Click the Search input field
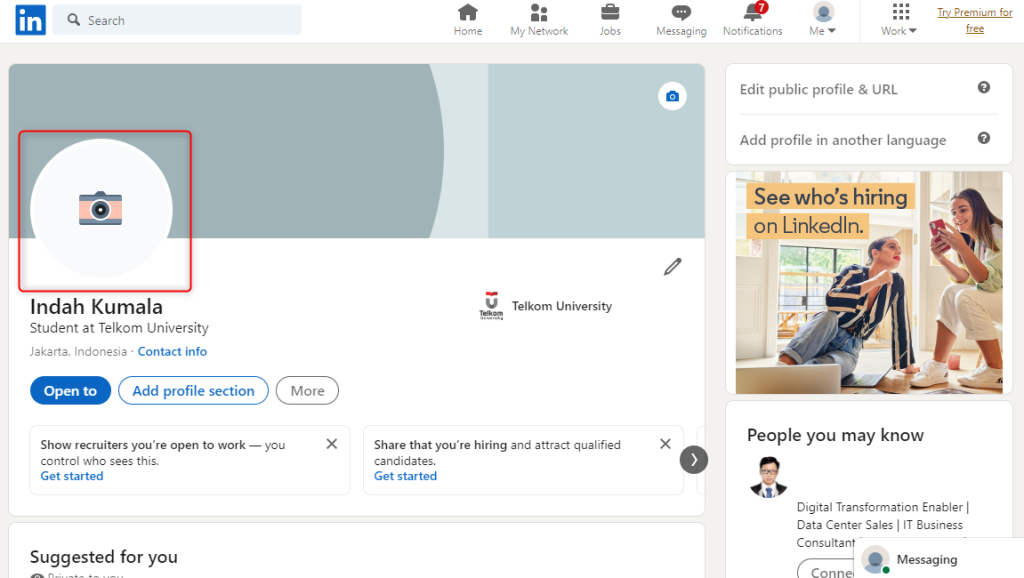This screenshot has width=1024, height=578. (177, 20)
